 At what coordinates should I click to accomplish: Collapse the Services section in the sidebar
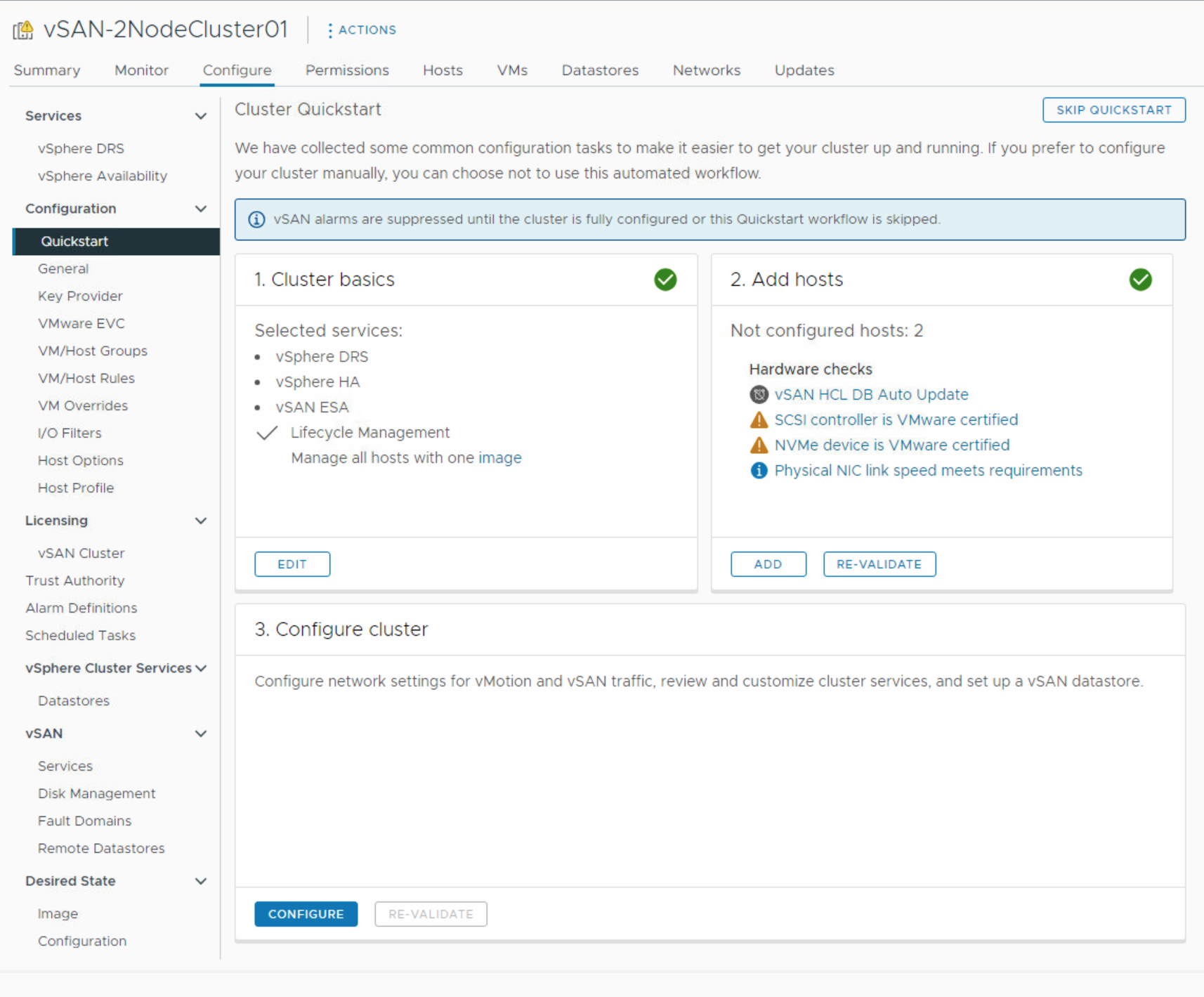(202, 115)
